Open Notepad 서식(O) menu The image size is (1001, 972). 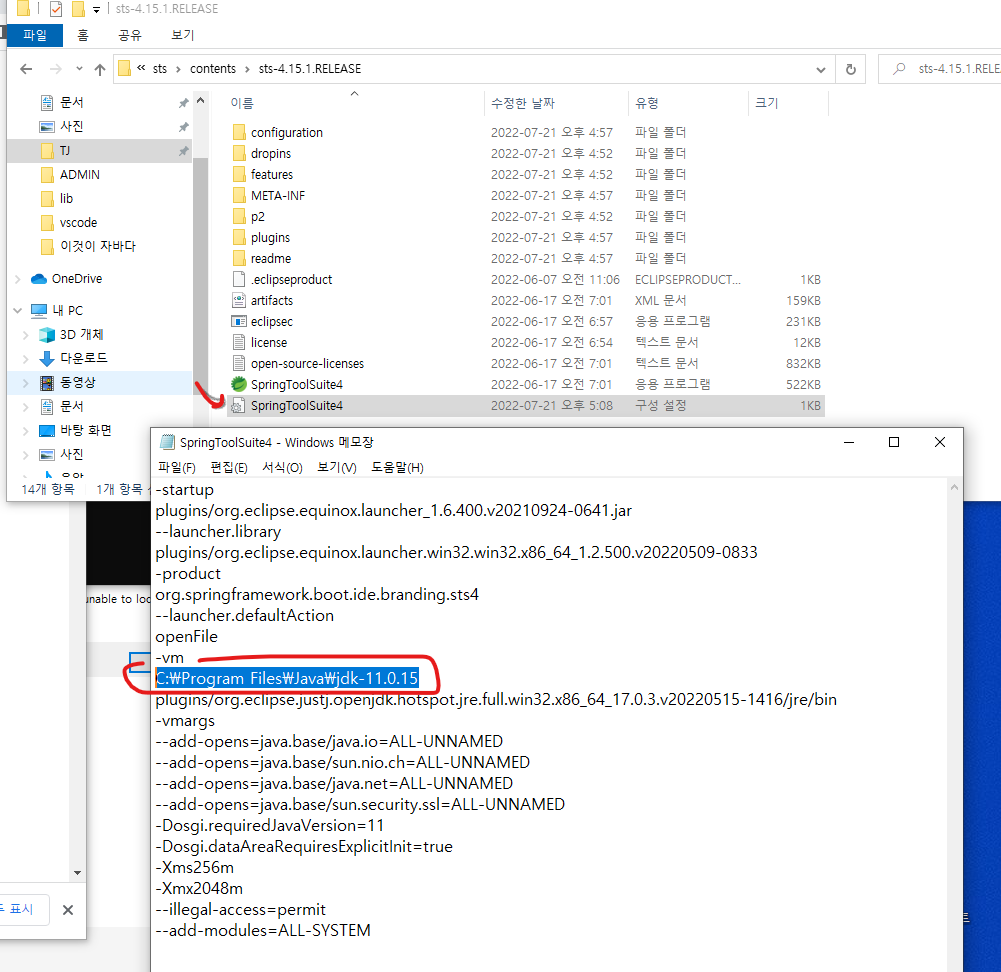[282, 468]
